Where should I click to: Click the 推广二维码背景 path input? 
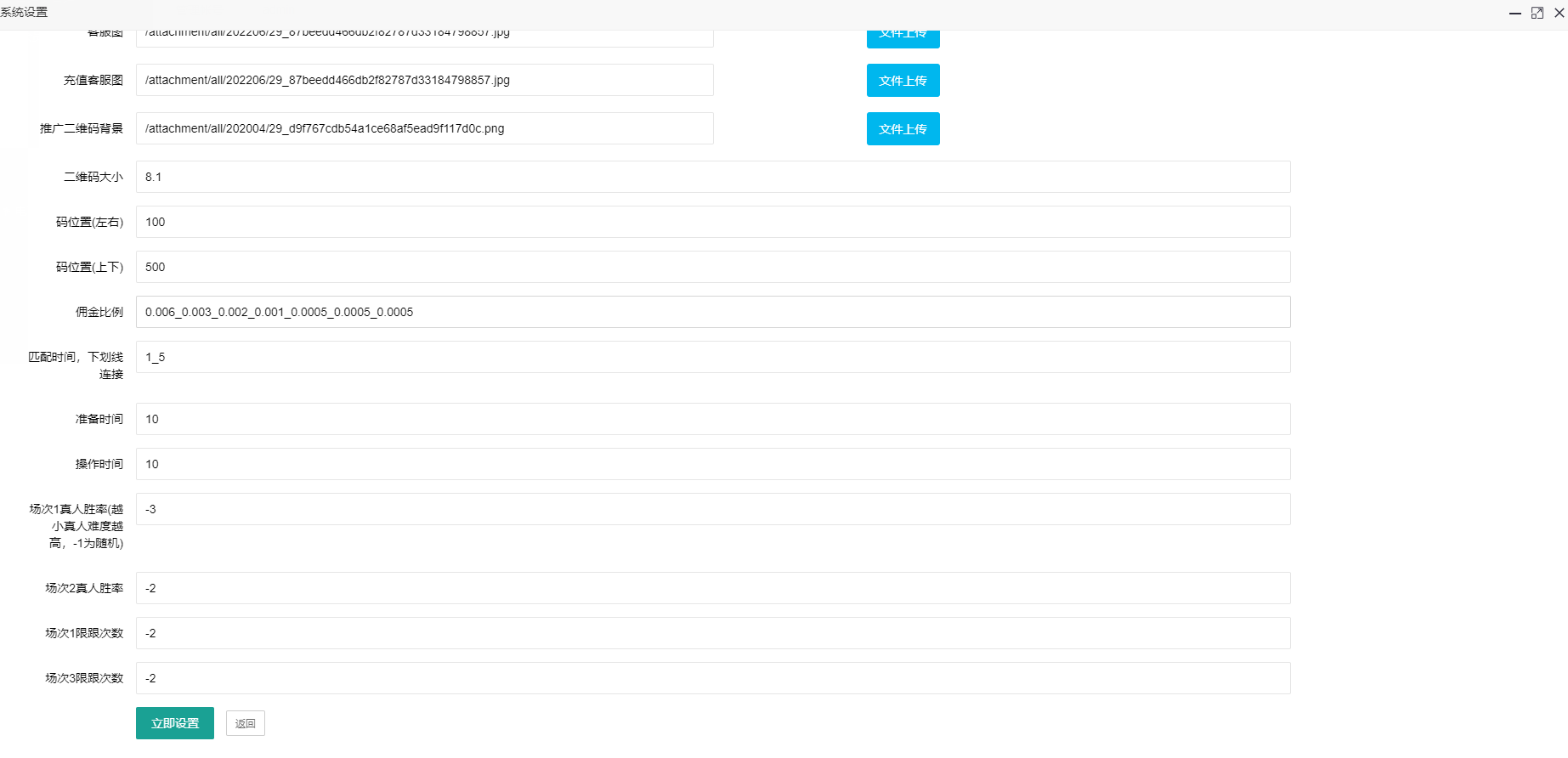pos(424,128)
